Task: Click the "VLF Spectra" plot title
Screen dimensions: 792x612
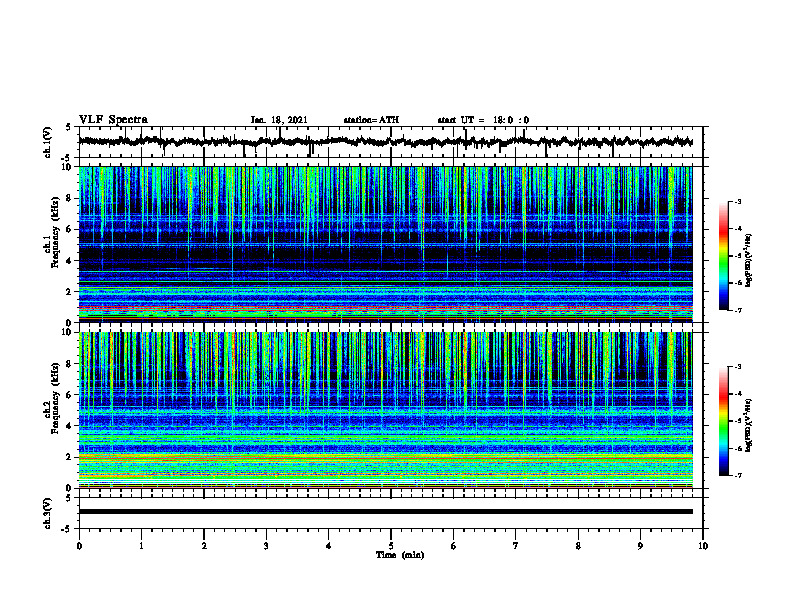Action: pyautogui.click(x=113, y=119)
